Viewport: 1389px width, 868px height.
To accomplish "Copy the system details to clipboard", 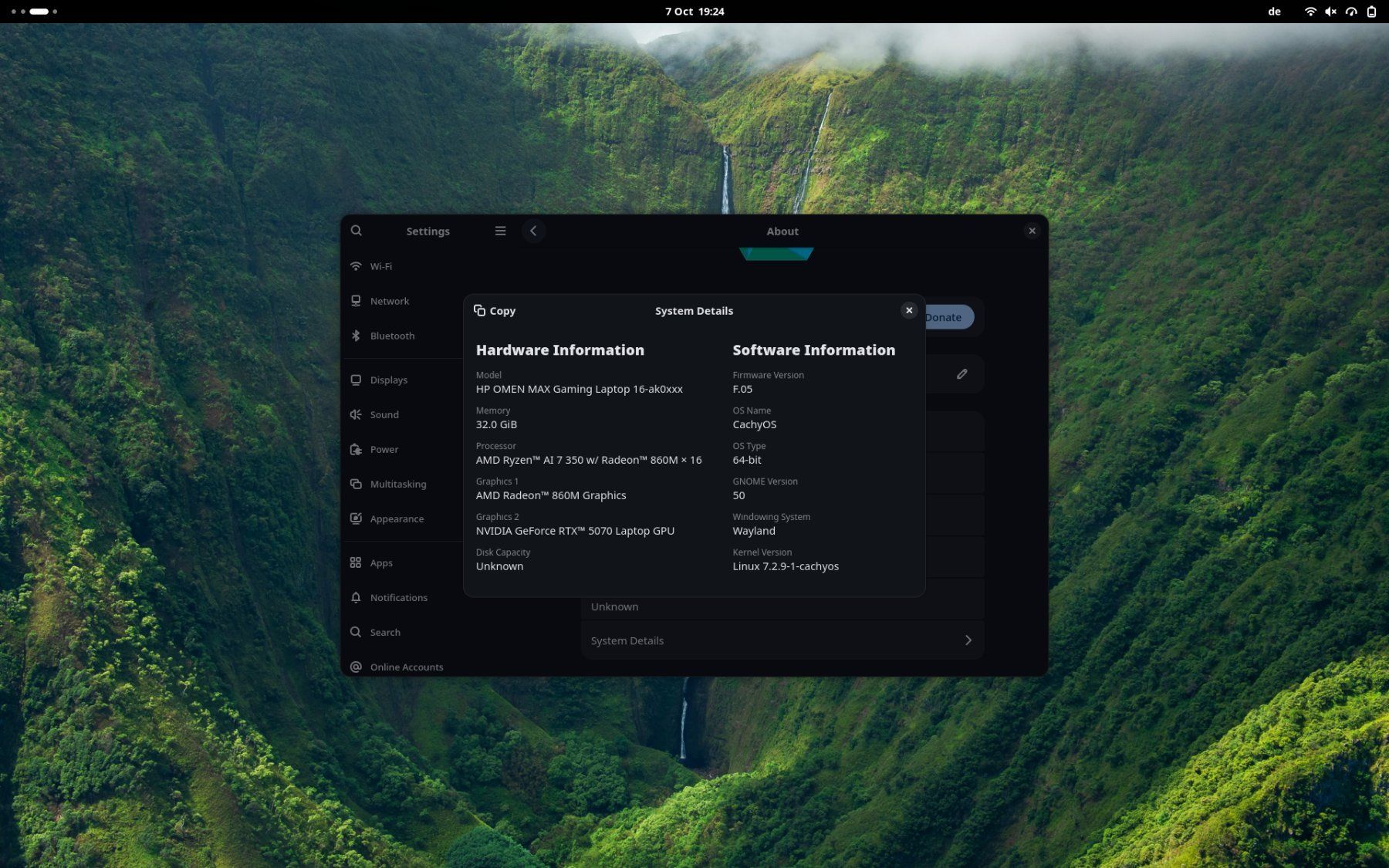I will tap(495, 310).
